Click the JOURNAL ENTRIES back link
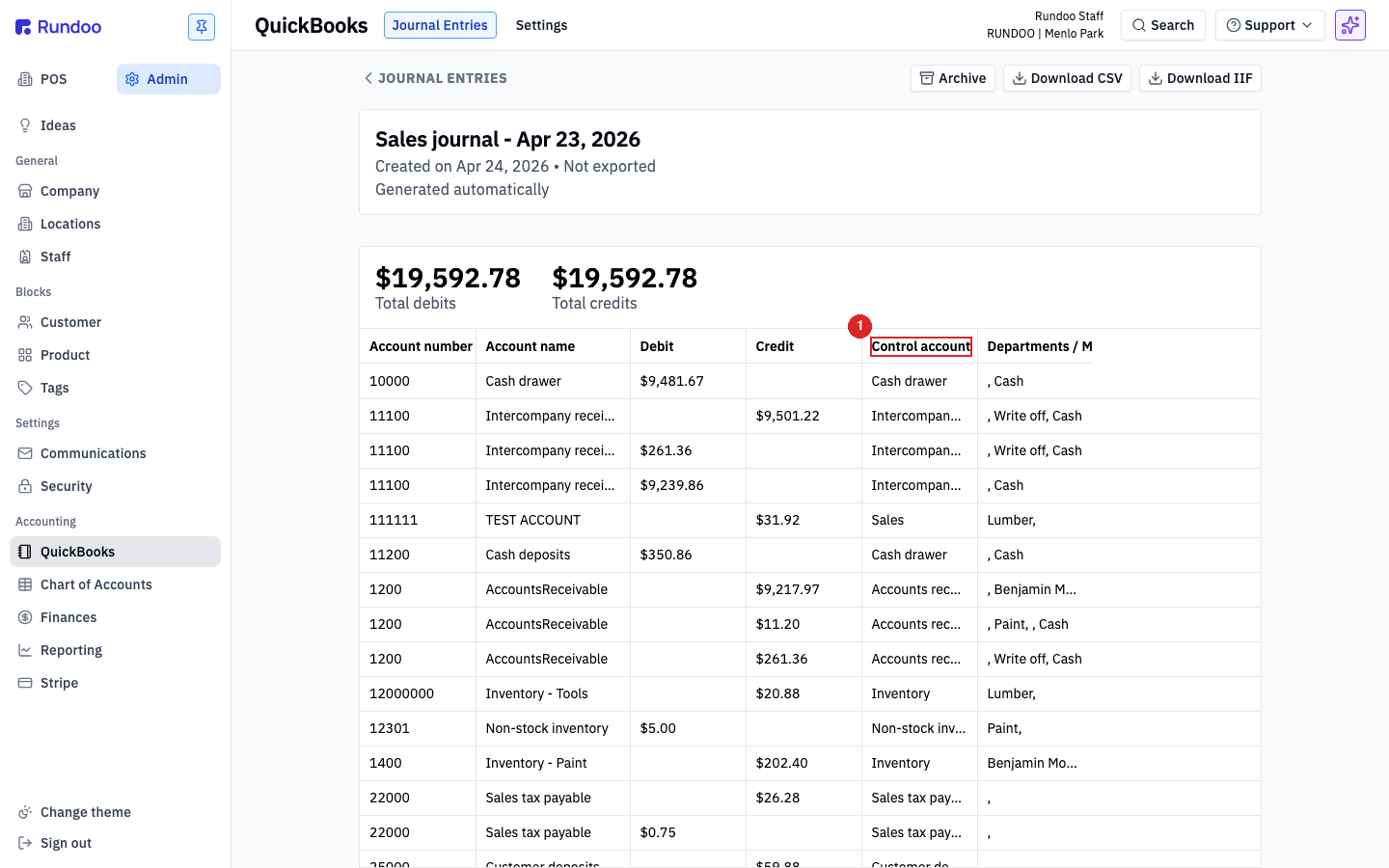1389x868 pixels. 435,78
